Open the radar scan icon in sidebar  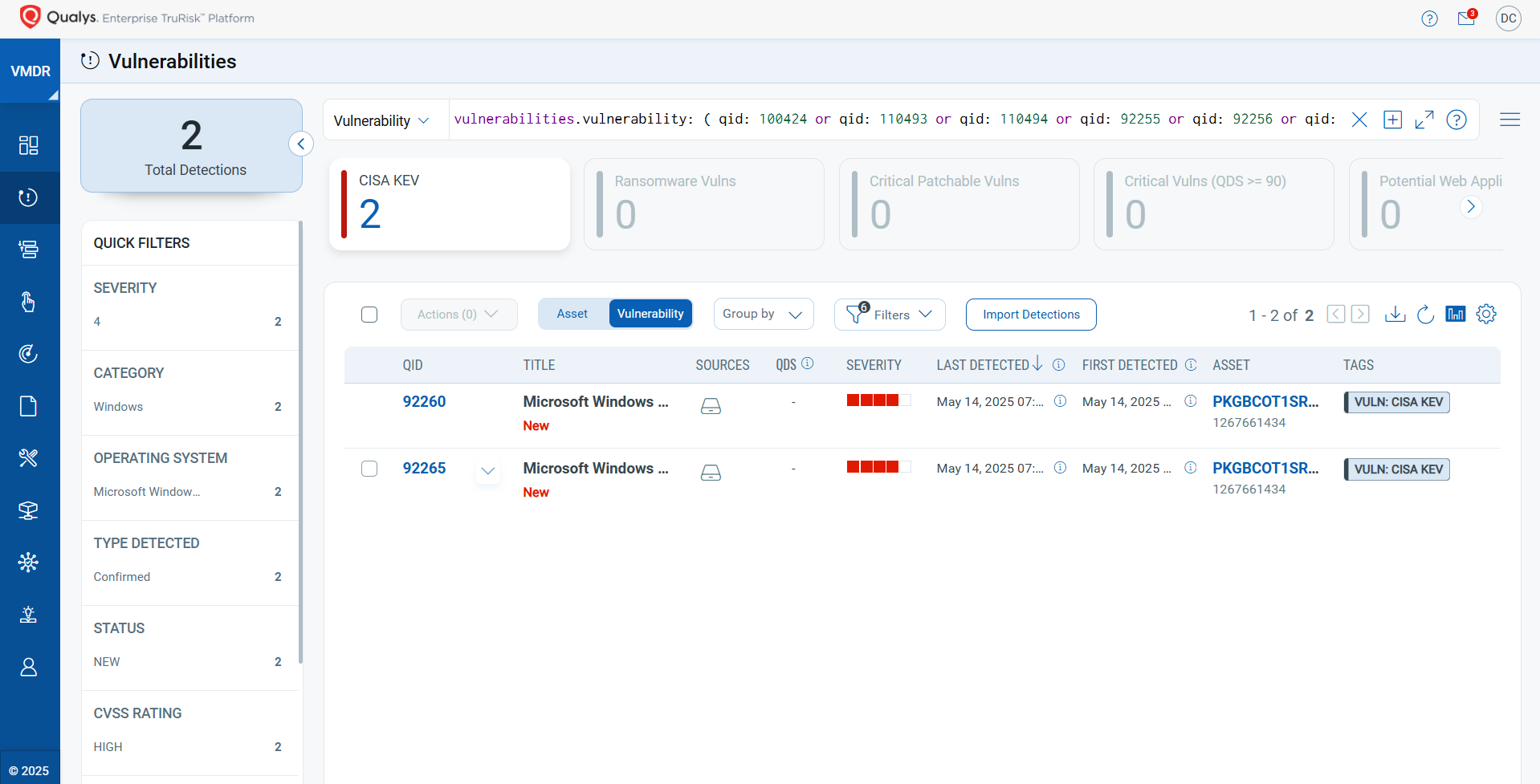point(29,354)
